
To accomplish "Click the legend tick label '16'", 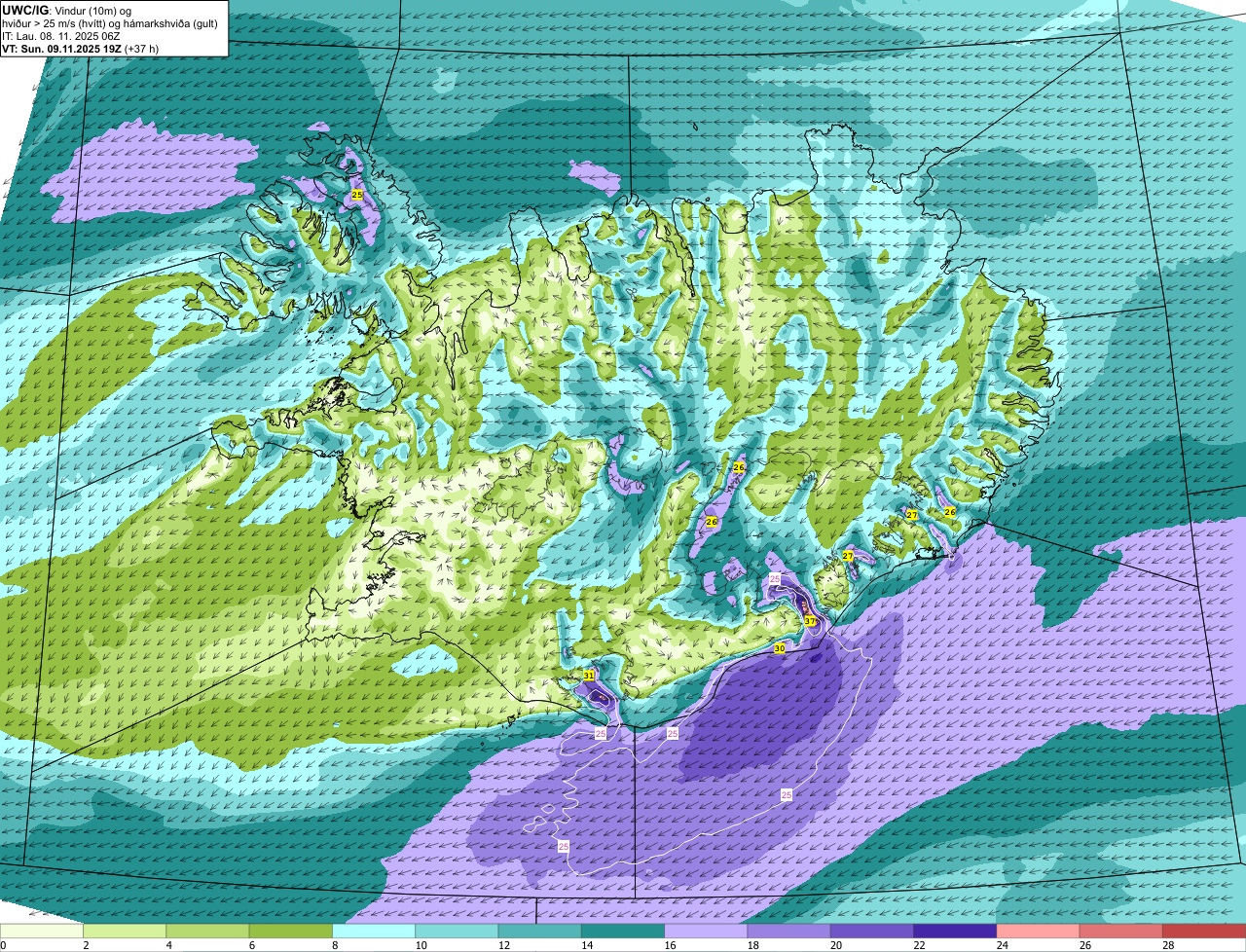I will pos(669,944).
